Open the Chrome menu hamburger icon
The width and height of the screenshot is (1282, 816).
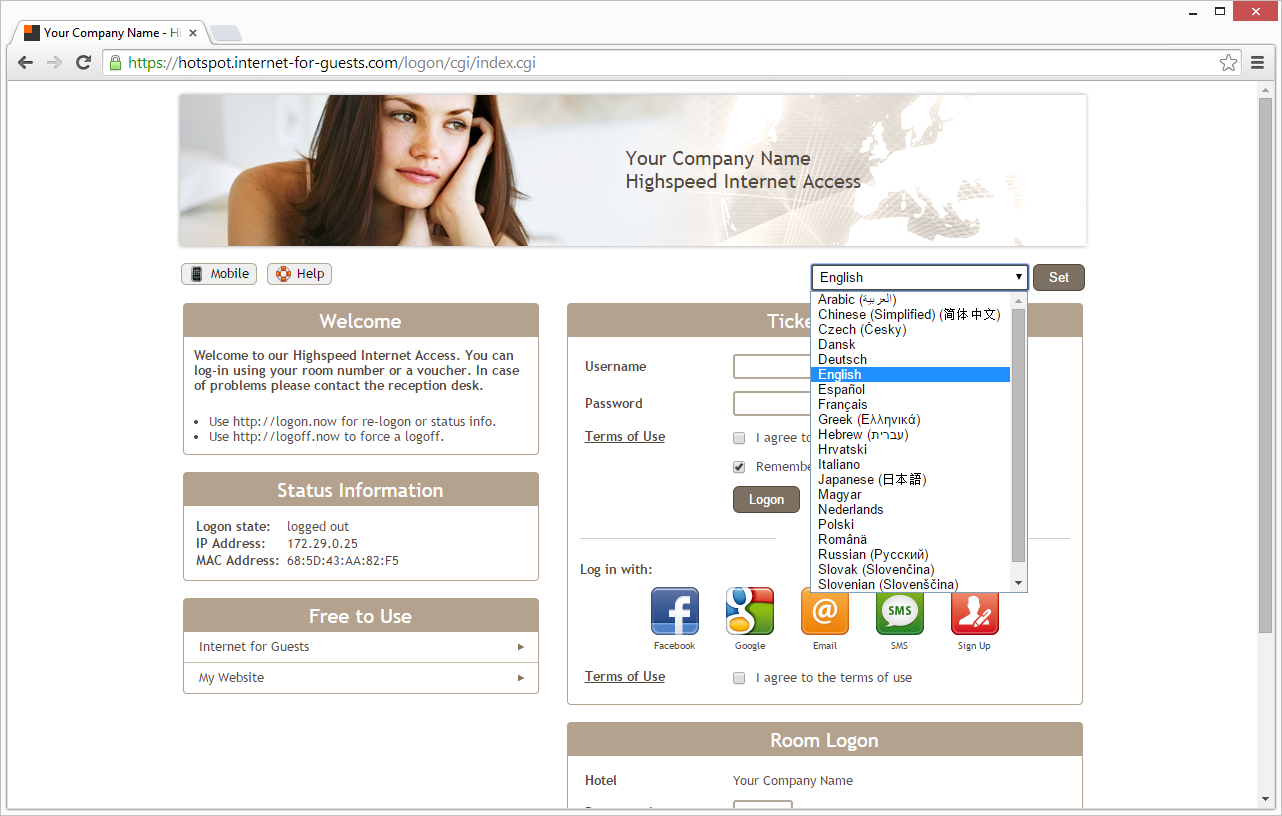point(1258,63)
